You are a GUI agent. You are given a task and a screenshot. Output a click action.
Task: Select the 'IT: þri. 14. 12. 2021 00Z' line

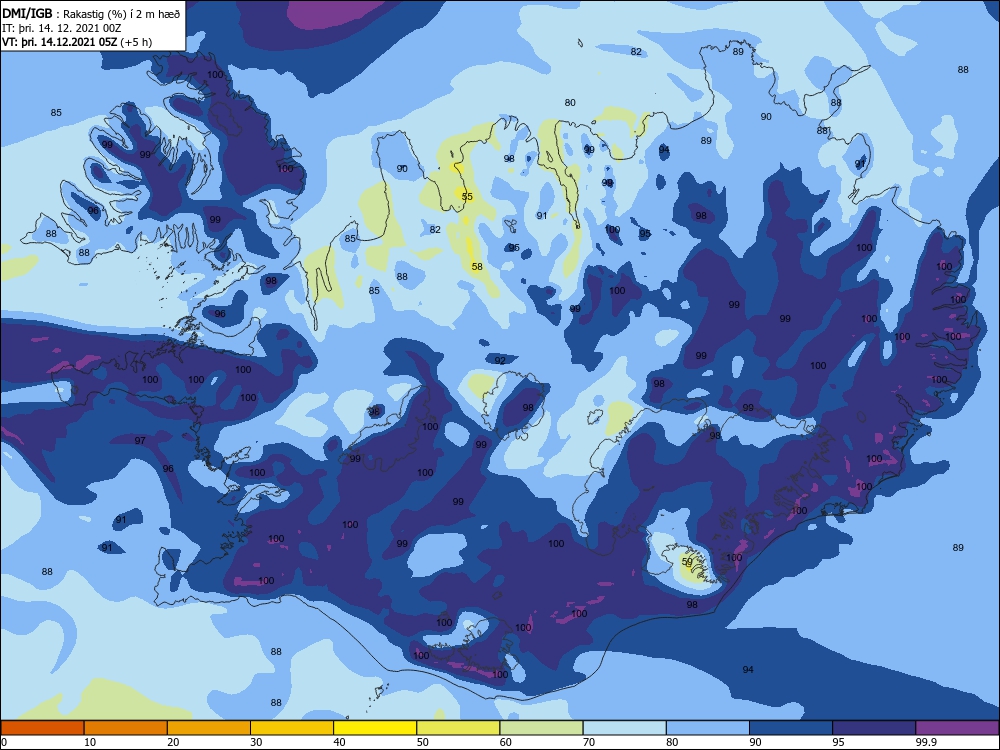[x=61, y=28]
